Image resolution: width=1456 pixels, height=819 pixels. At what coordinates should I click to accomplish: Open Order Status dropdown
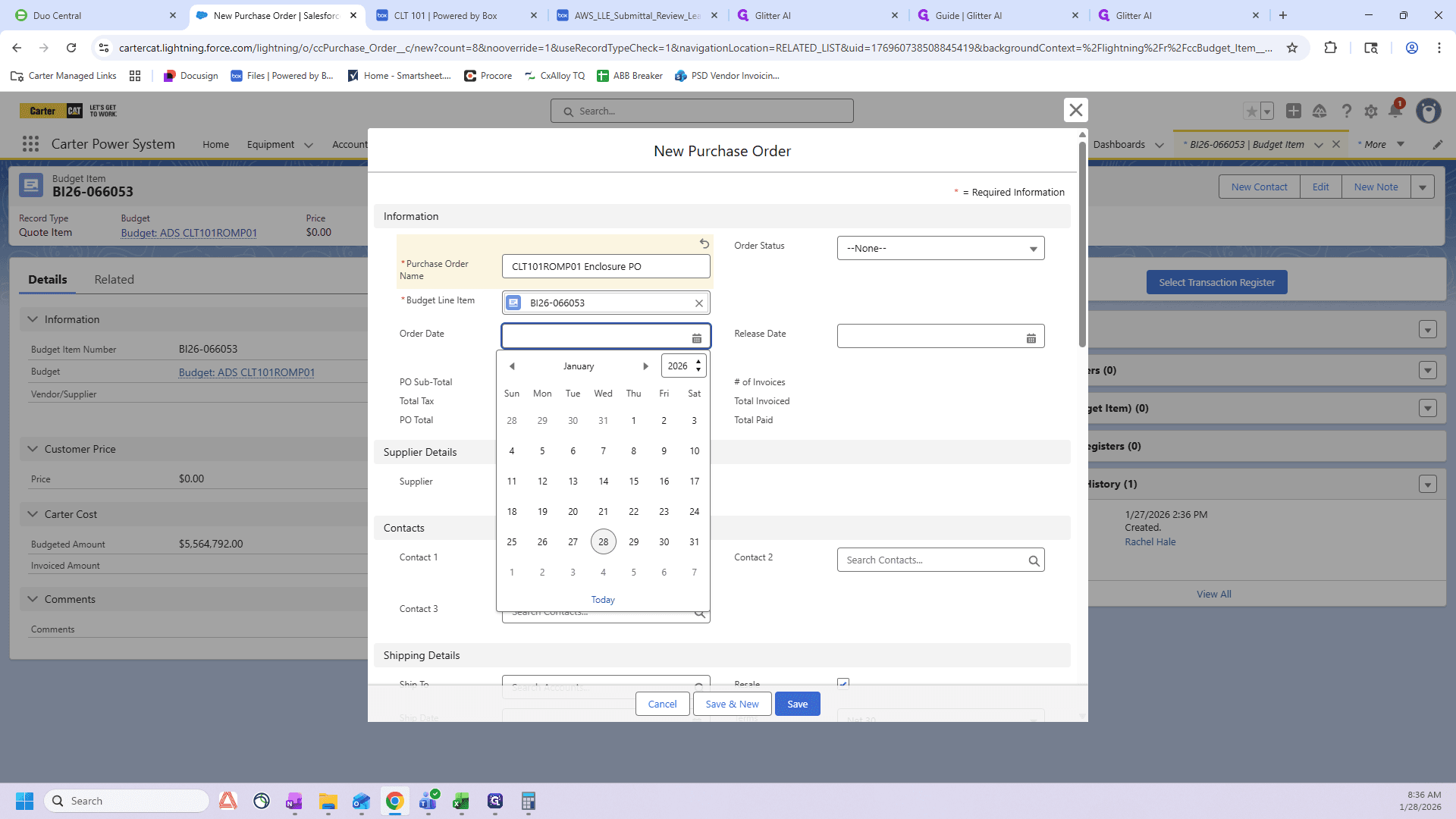[x=940, y=248]
